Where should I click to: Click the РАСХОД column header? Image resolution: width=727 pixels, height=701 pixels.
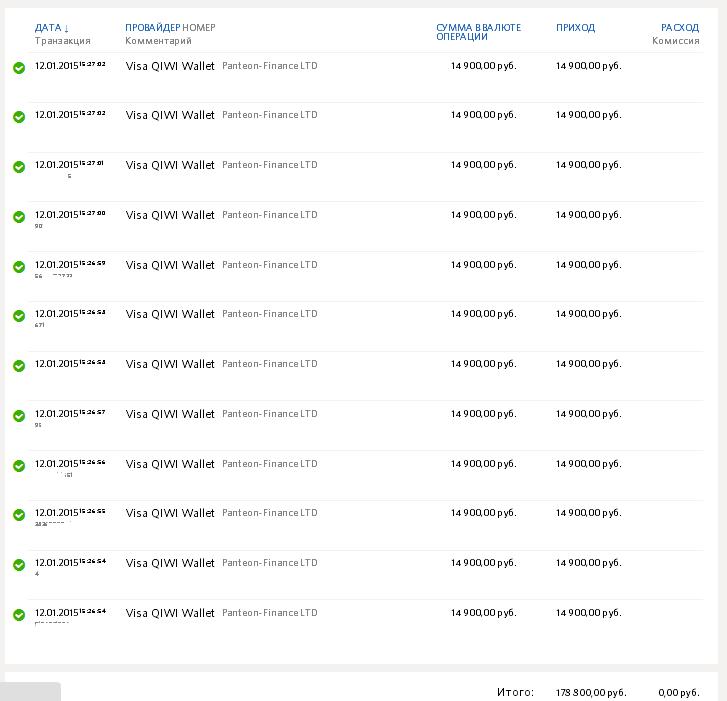(680, 28)
